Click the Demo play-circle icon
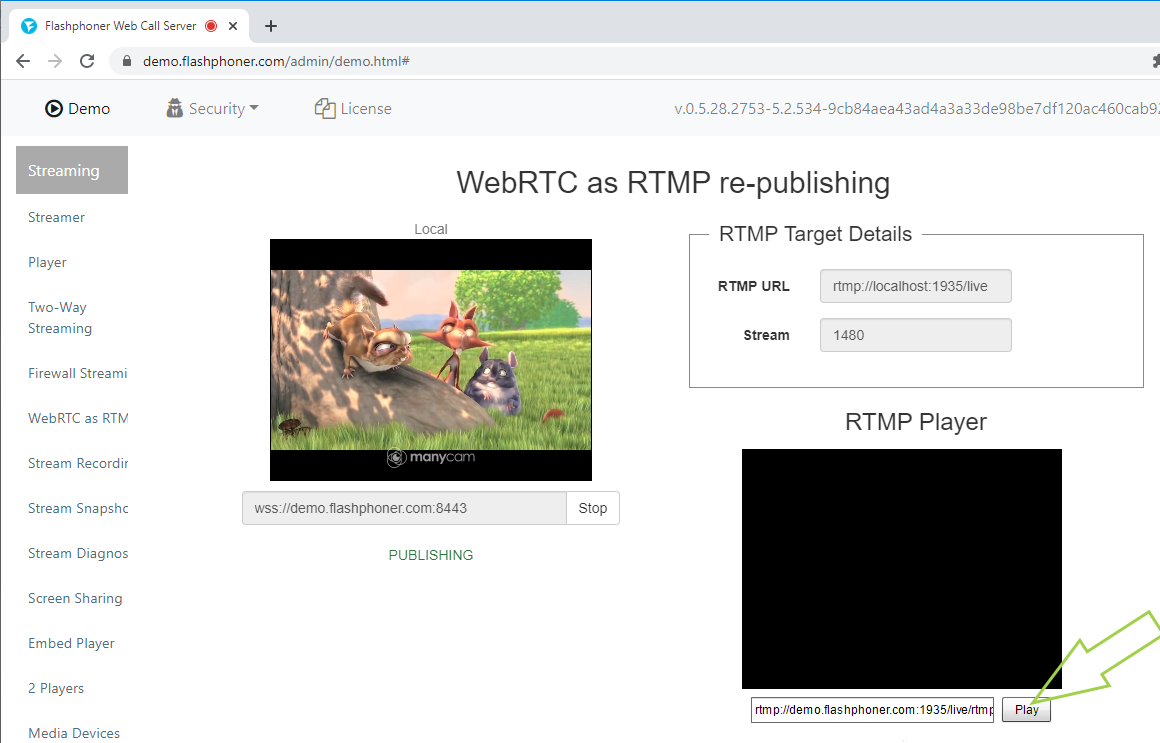Screen dimensions: 1160x743 54,109
